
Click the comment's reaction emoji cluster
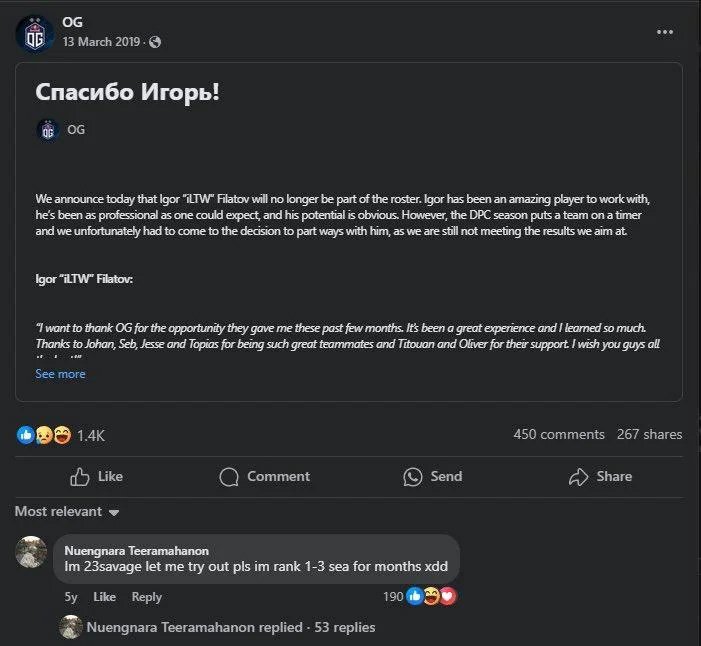[x=432, y=597]
